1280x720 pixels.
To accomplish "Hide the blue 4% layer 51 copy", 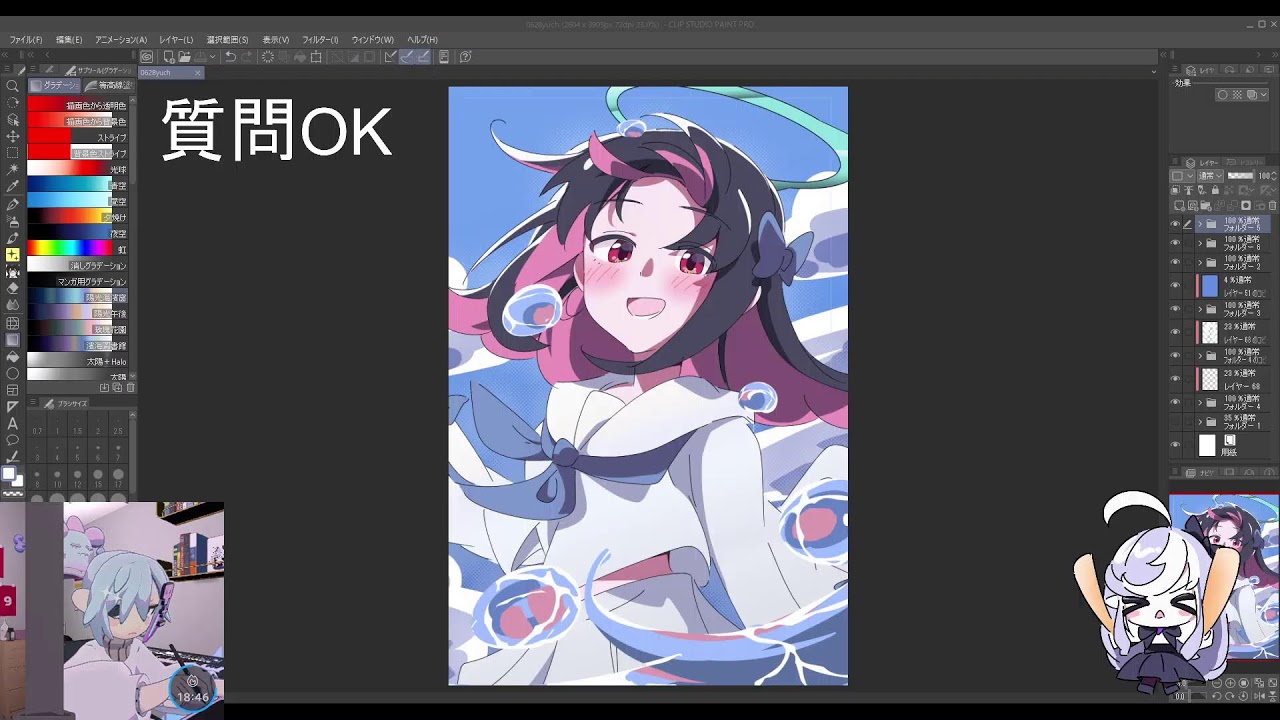I will point(1175,285).
